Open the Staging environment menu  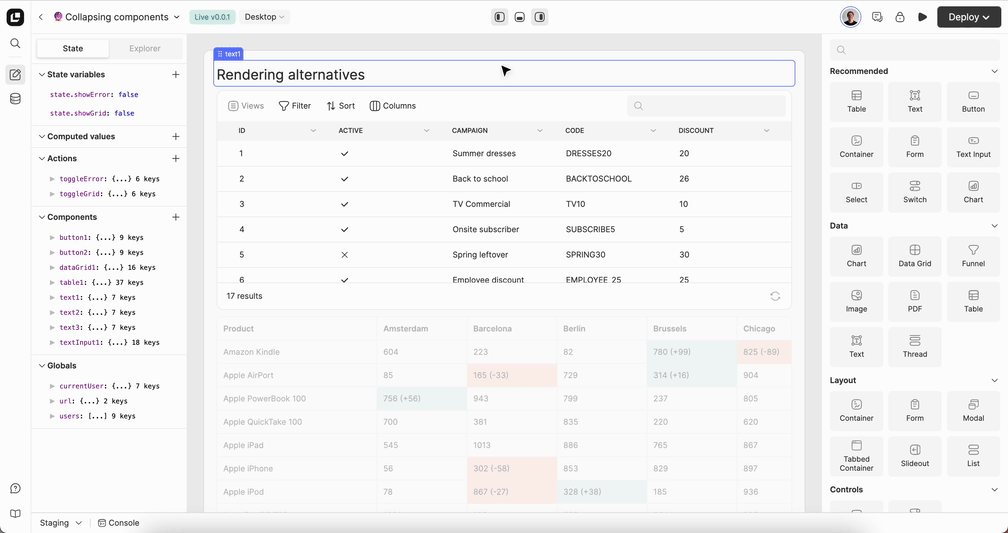point(60,523)
